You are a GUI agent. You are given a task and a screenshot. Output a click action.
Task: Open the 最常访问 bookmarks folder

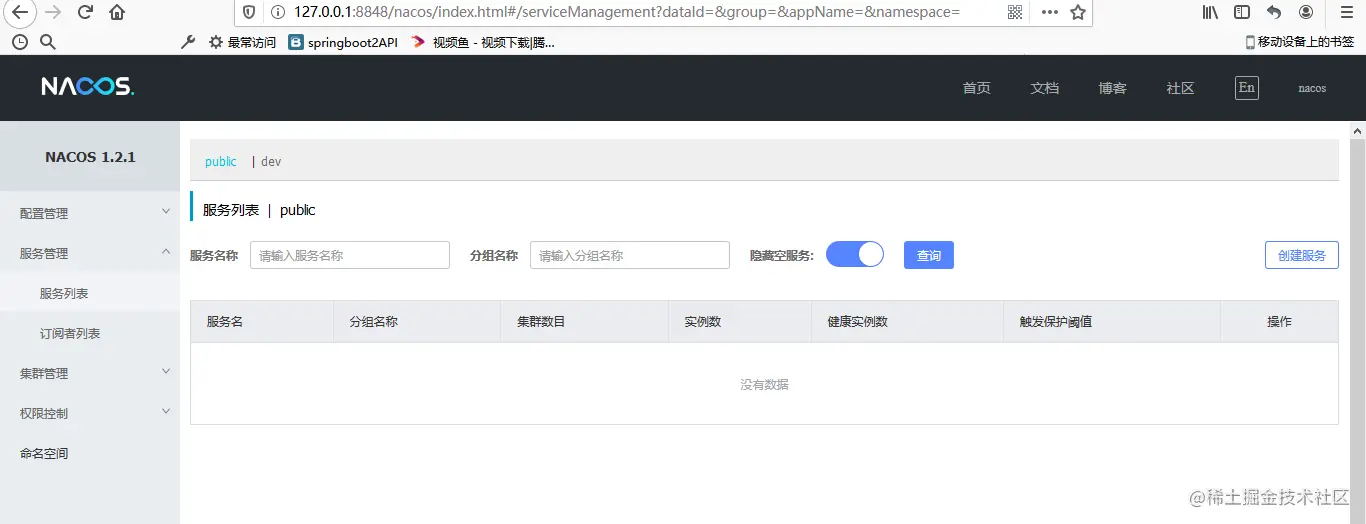click(241, 42)
